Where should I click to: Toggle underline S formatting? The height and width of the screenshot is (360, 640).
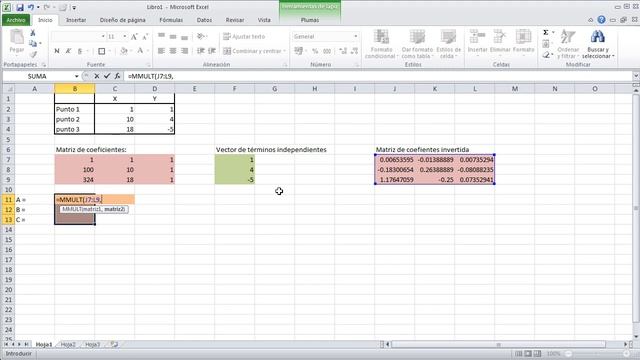80,51
